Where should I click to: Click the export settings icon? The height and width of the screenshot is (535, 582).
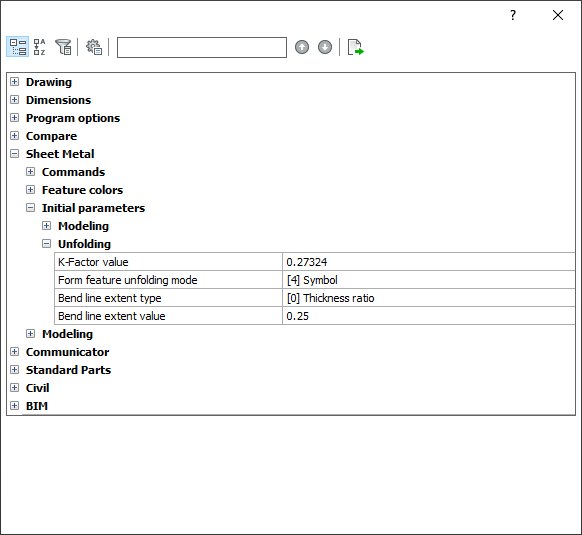[355, 47]
